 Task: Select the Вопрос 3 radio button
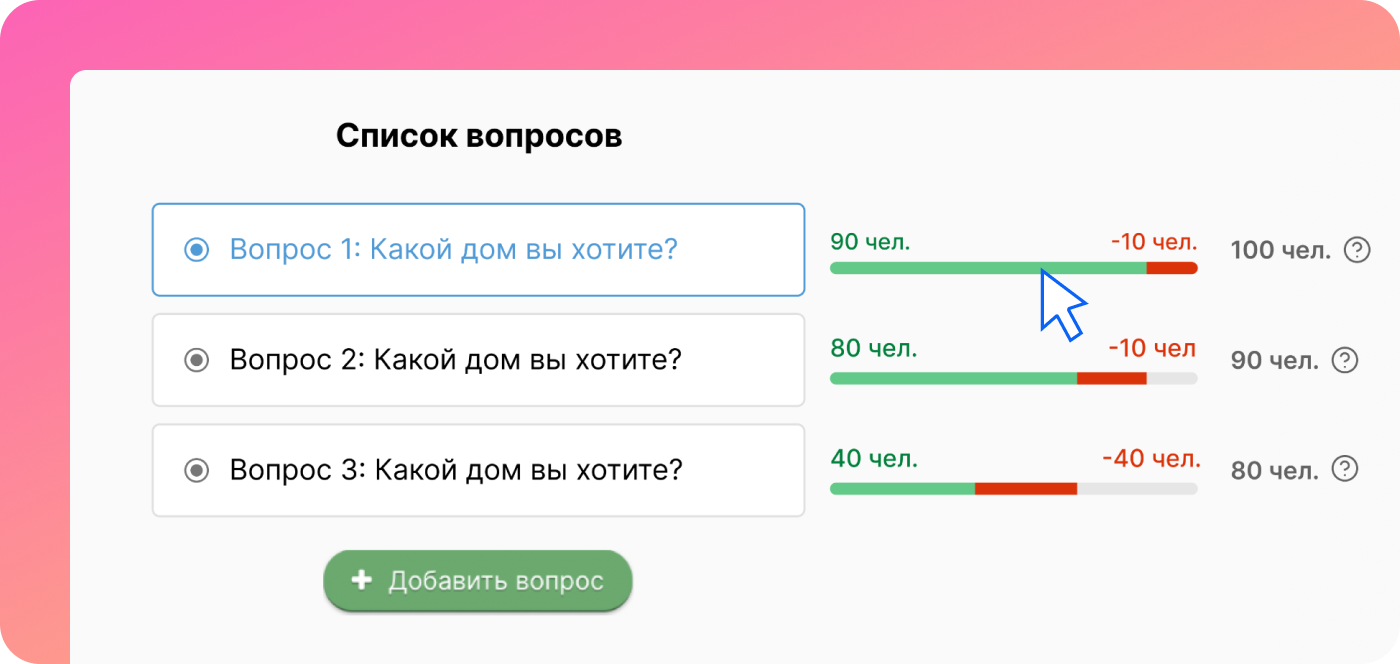click(197, 470)
